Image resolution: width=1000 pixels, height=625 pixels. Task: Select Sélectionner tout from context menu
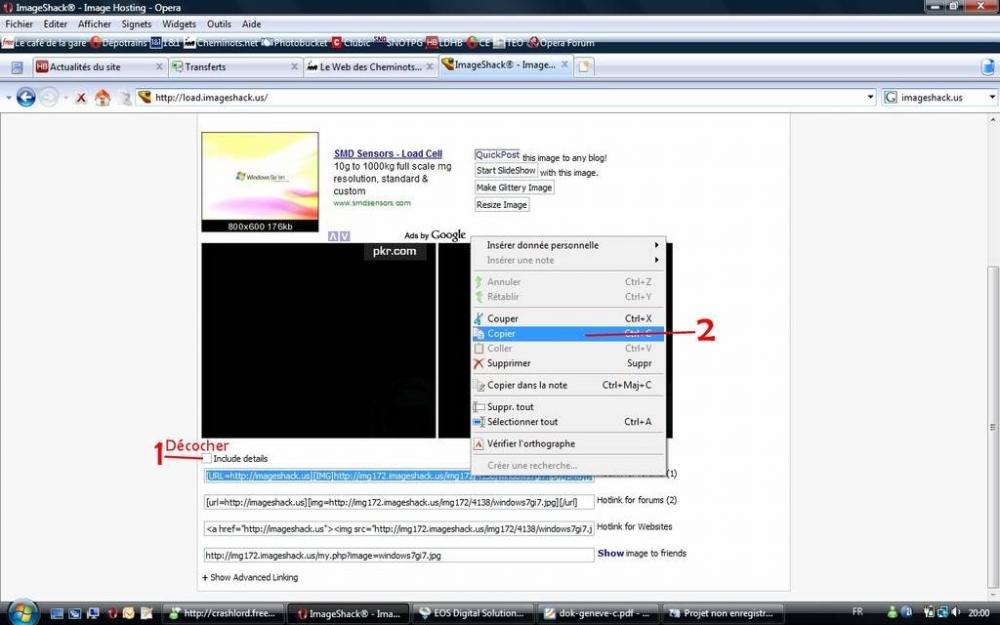522,422
